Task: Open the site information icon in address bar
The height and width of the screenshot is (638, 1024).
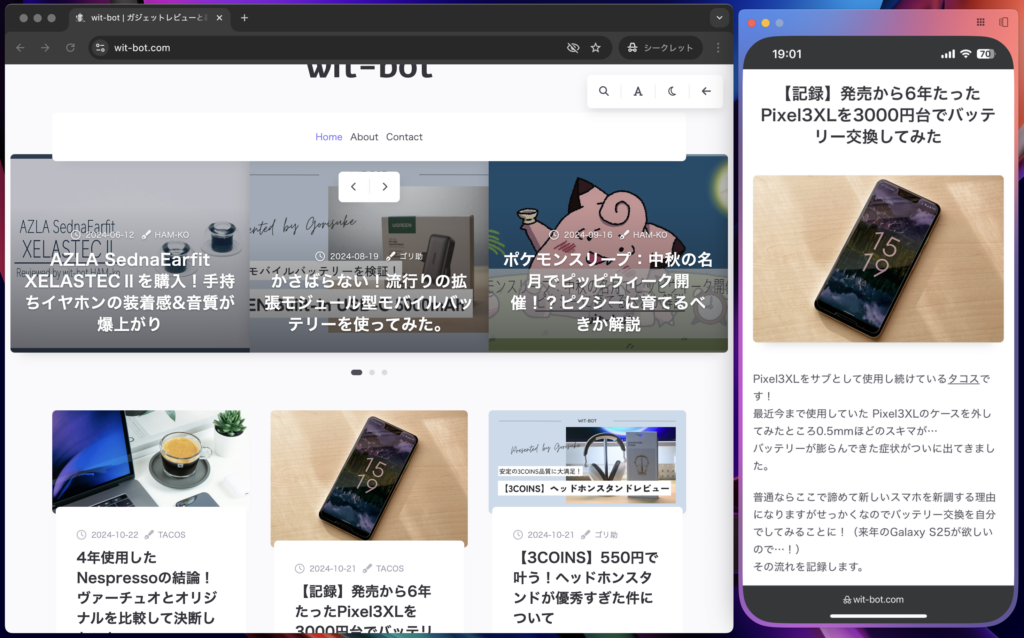Action: coord(100,47)
